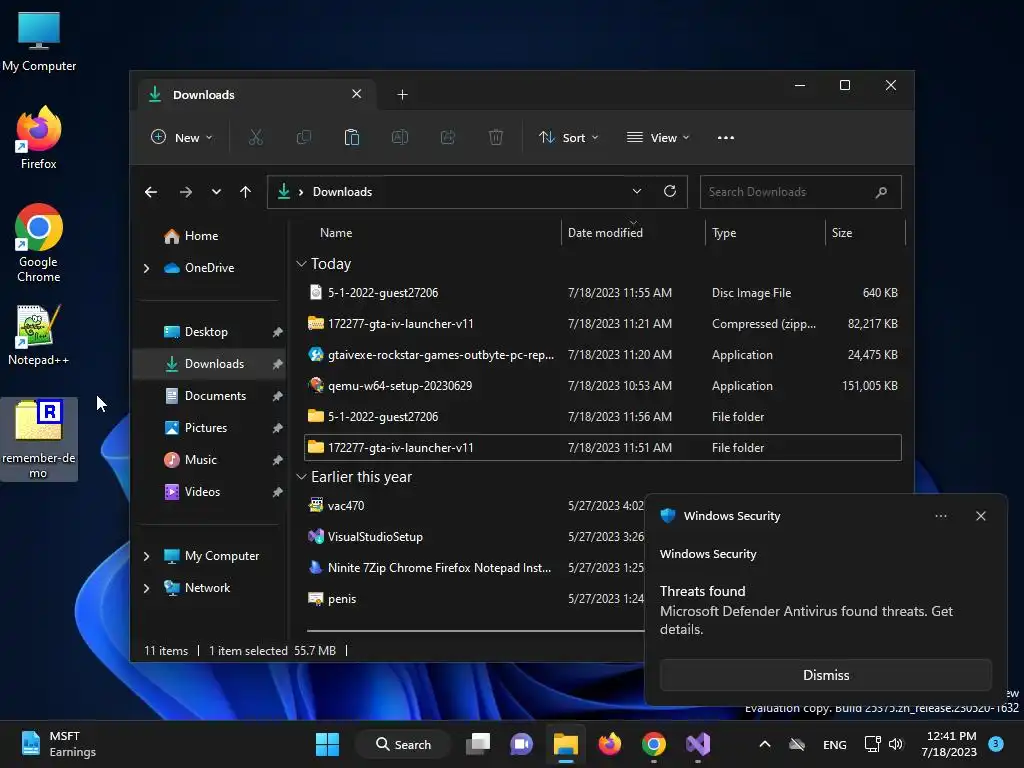
Task: Click the taskbar Search box
Action: click(403, 744)
